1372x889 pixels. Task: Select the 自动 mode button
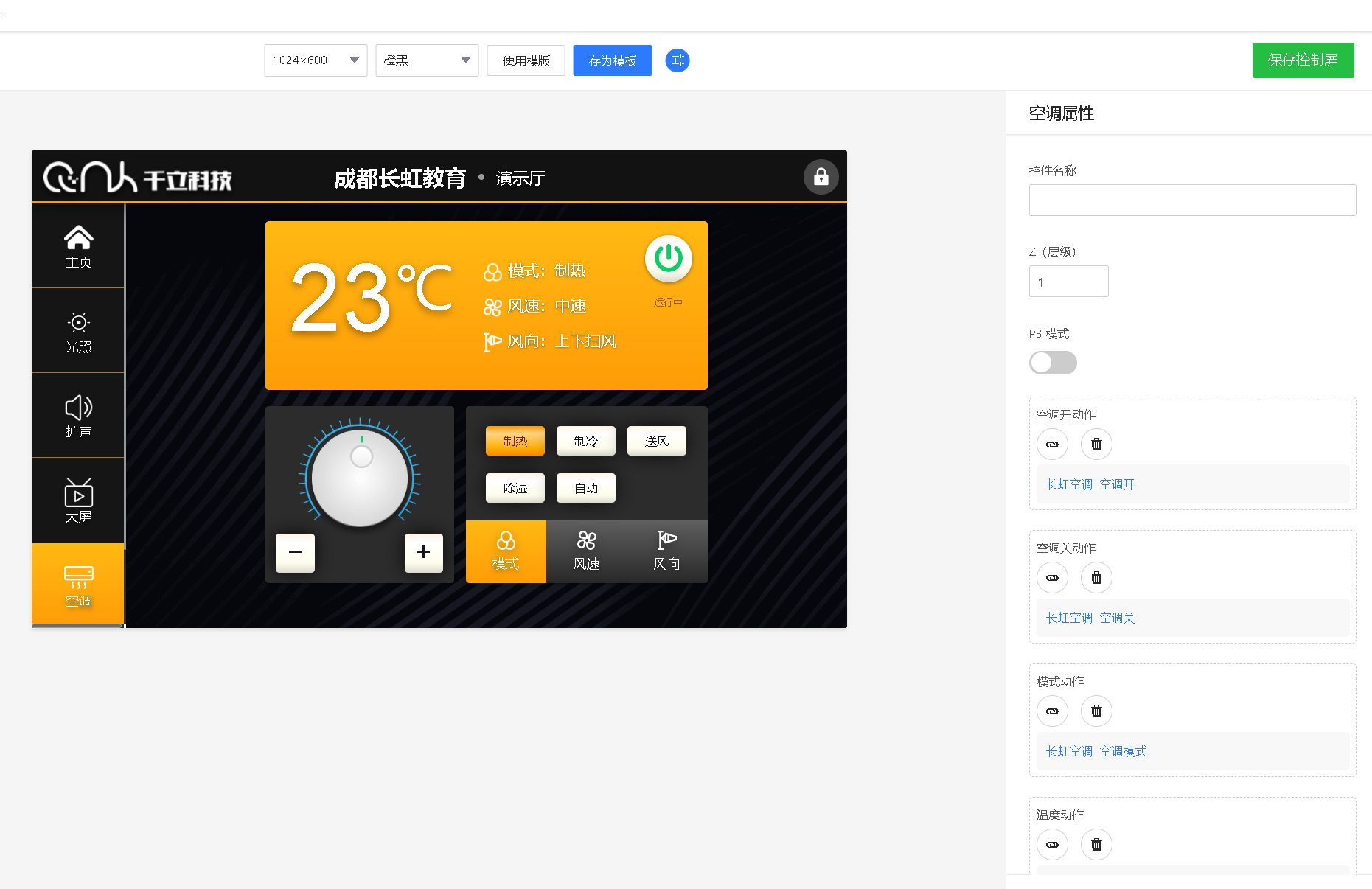pyautogui.click(x=585, y=488)
